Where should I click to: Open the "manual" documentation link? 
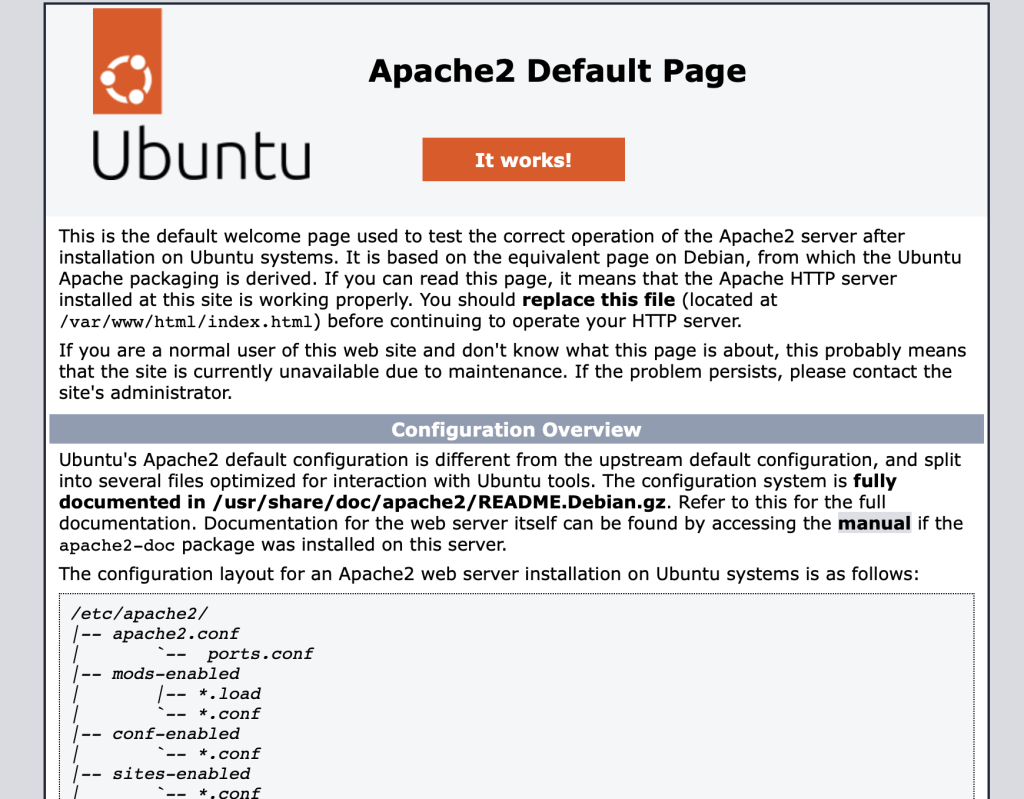[874, 523]
